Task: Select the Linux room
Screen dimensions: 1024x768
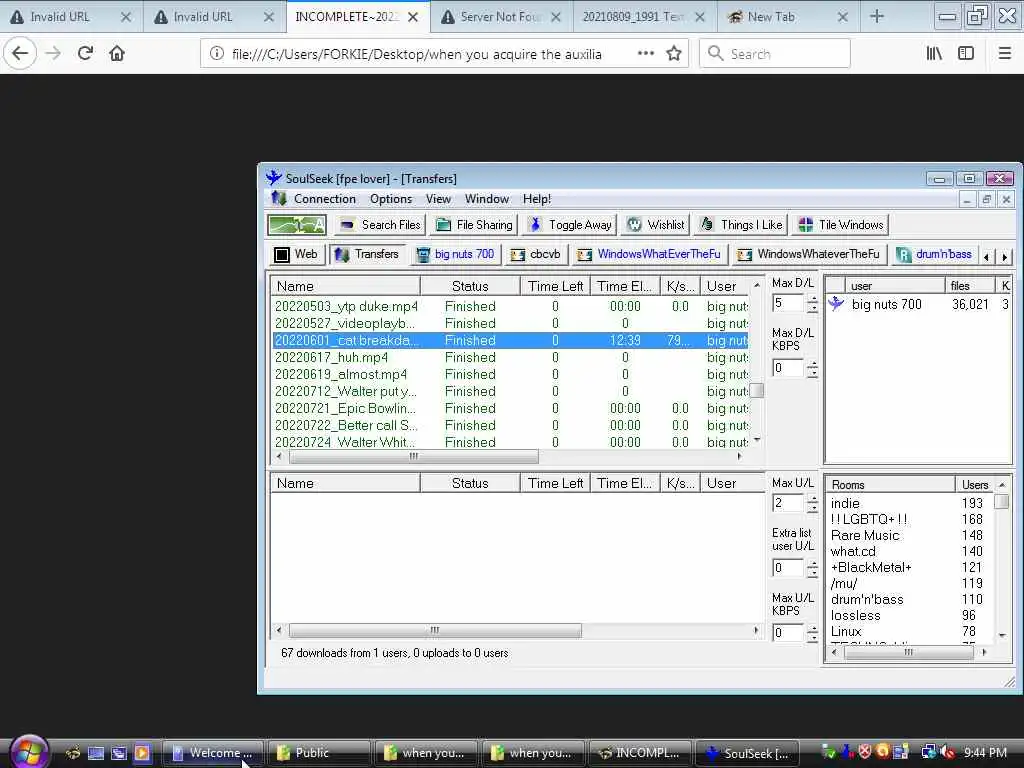Action: [846, 632]
